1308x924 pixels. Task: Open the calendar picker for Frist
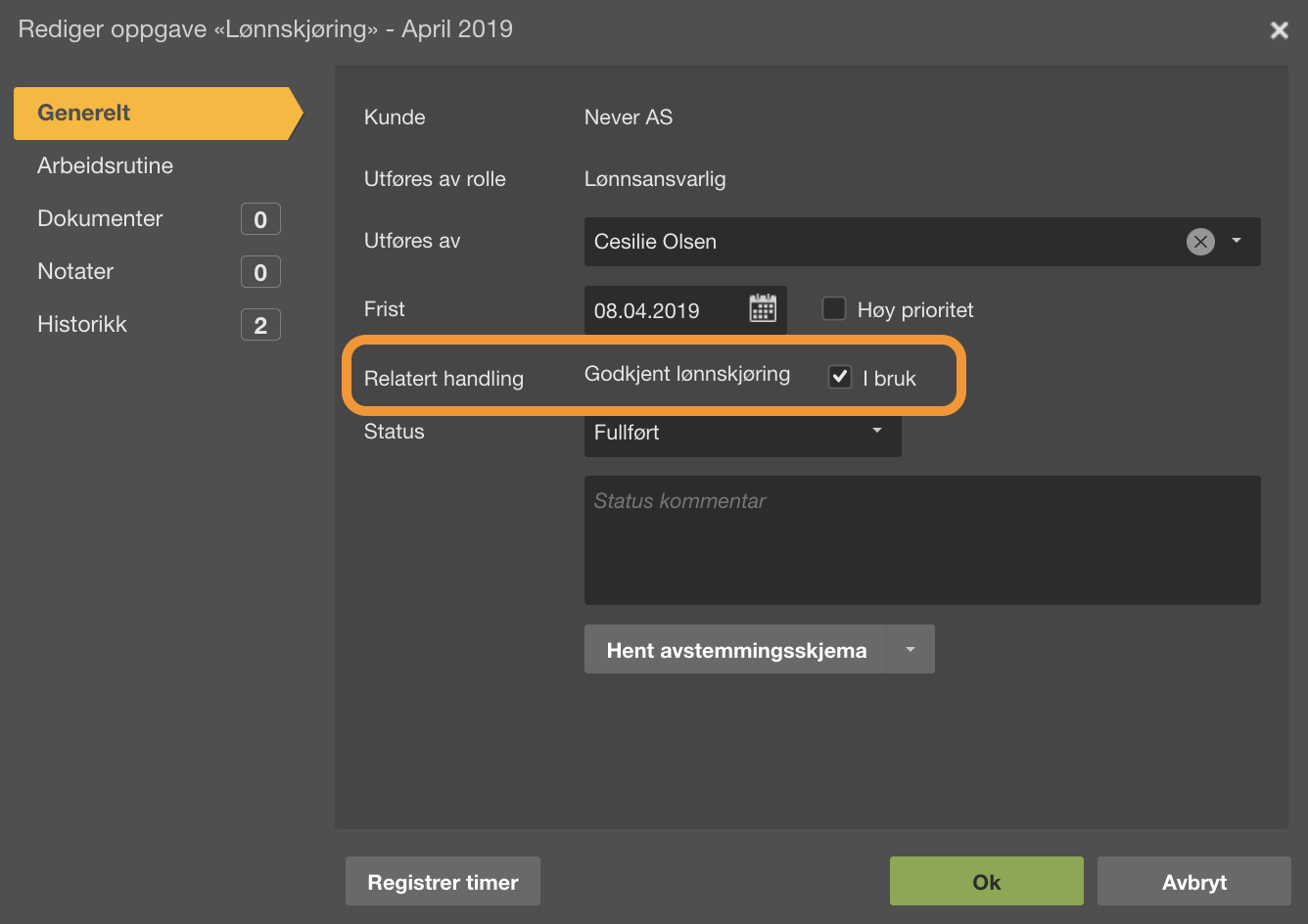(763, 308)
